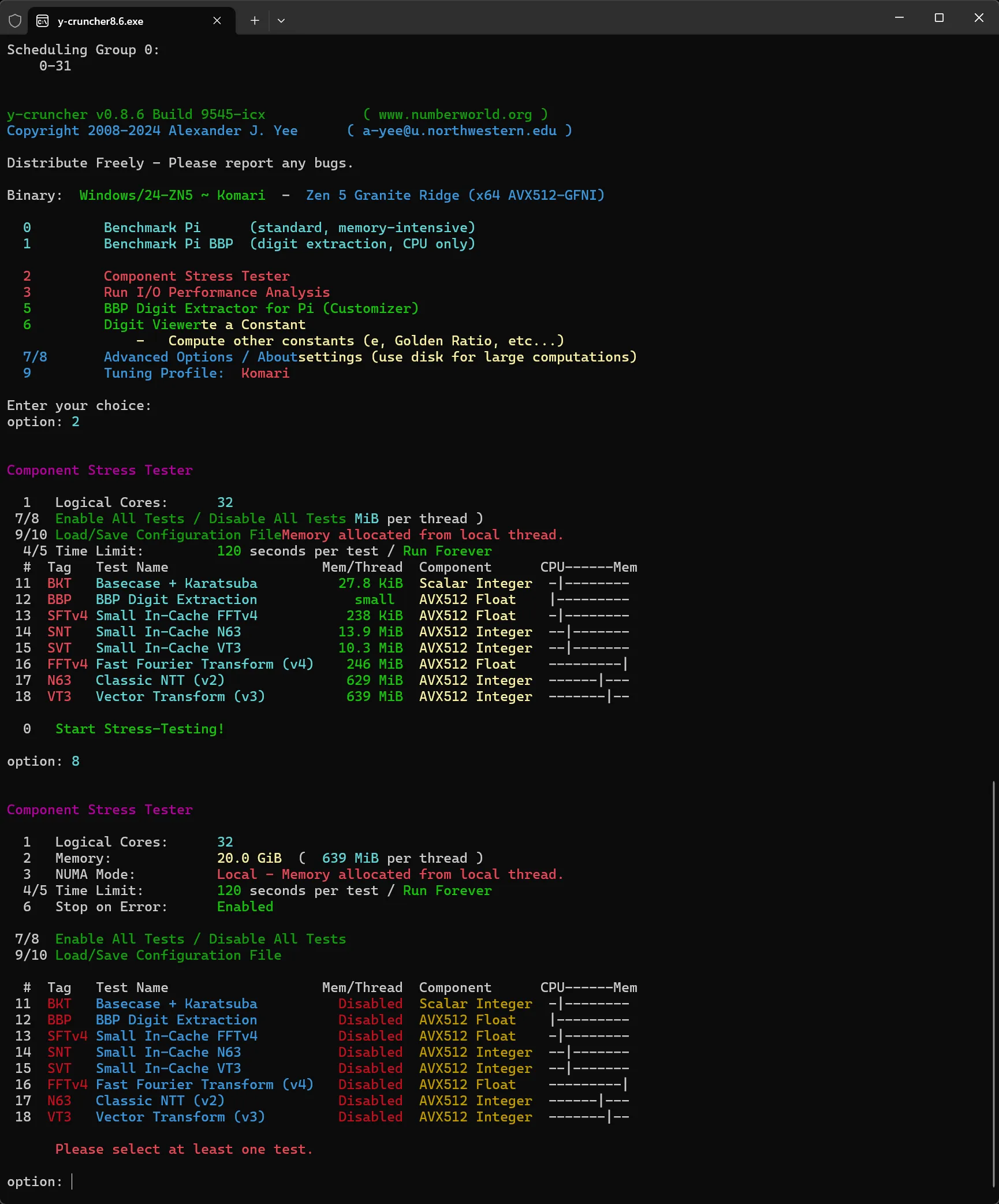Click the vertical scrollbar thumb
This screenshot has height=1204, width=999.
tap(994, 983)
